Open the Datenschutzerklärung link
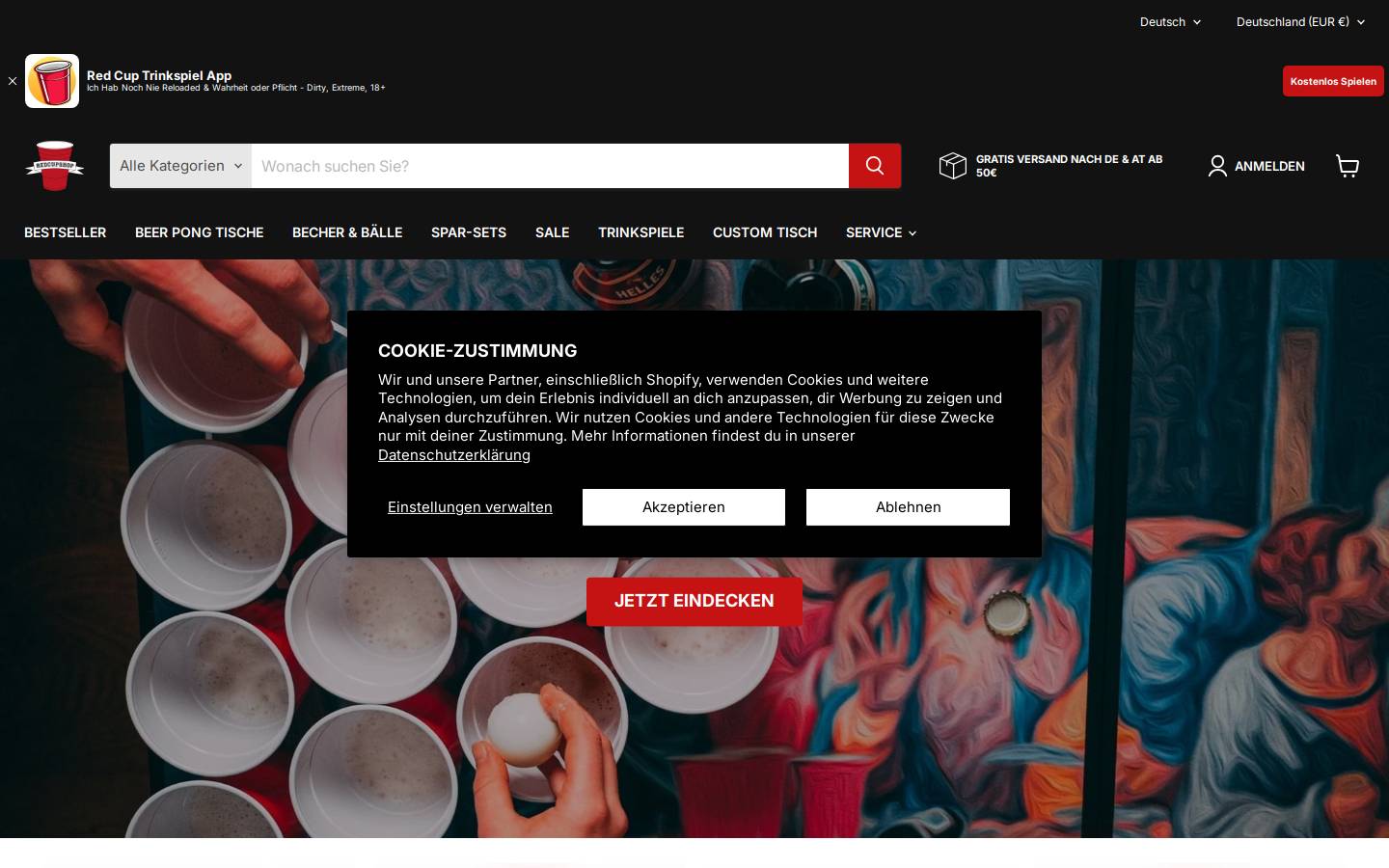The width and height of the screenshot is (1389, 868). click(454, 455)
